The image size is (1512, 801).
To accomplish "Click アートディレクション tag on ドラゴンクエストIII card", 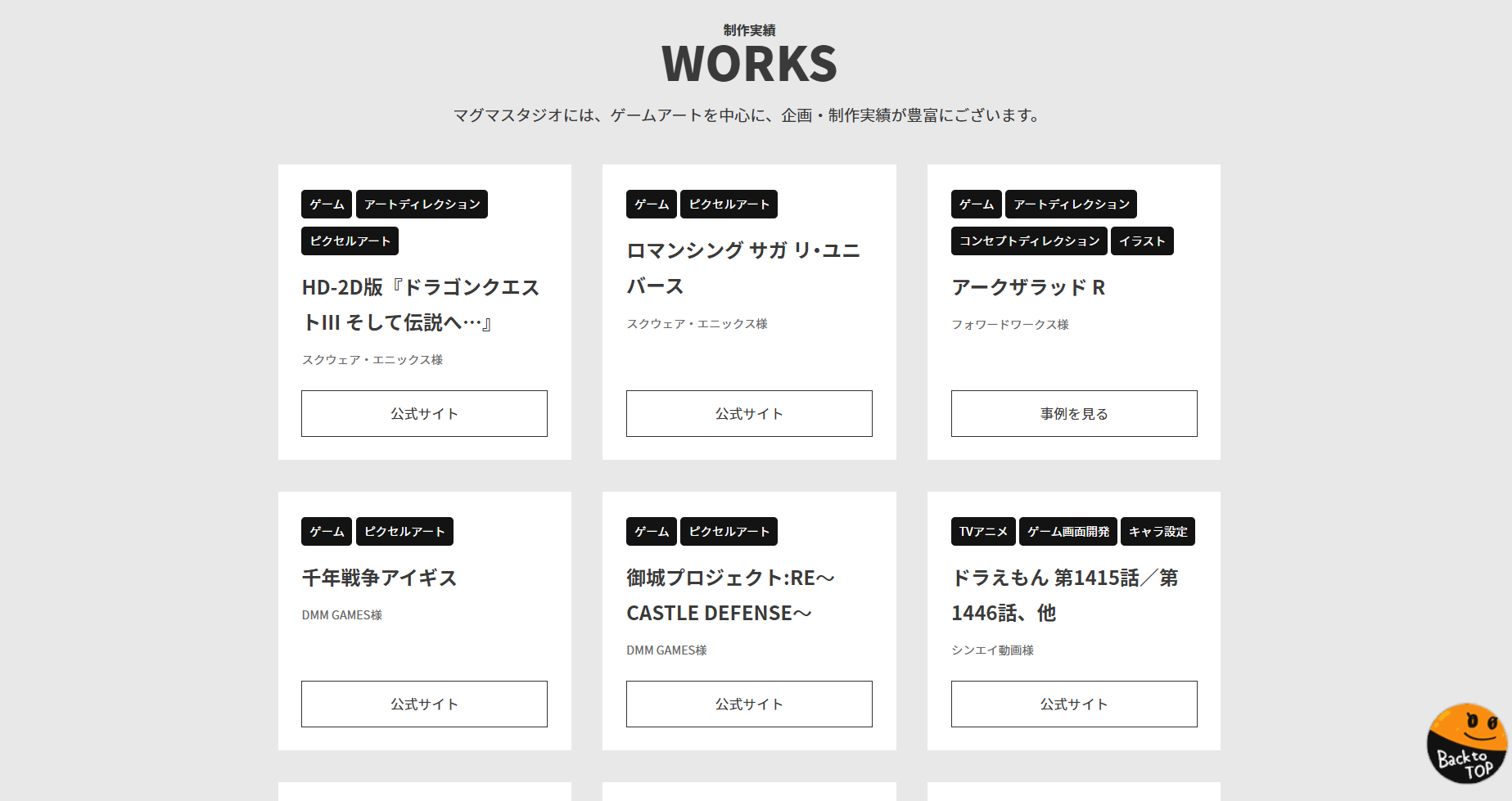I will point(422,204).
